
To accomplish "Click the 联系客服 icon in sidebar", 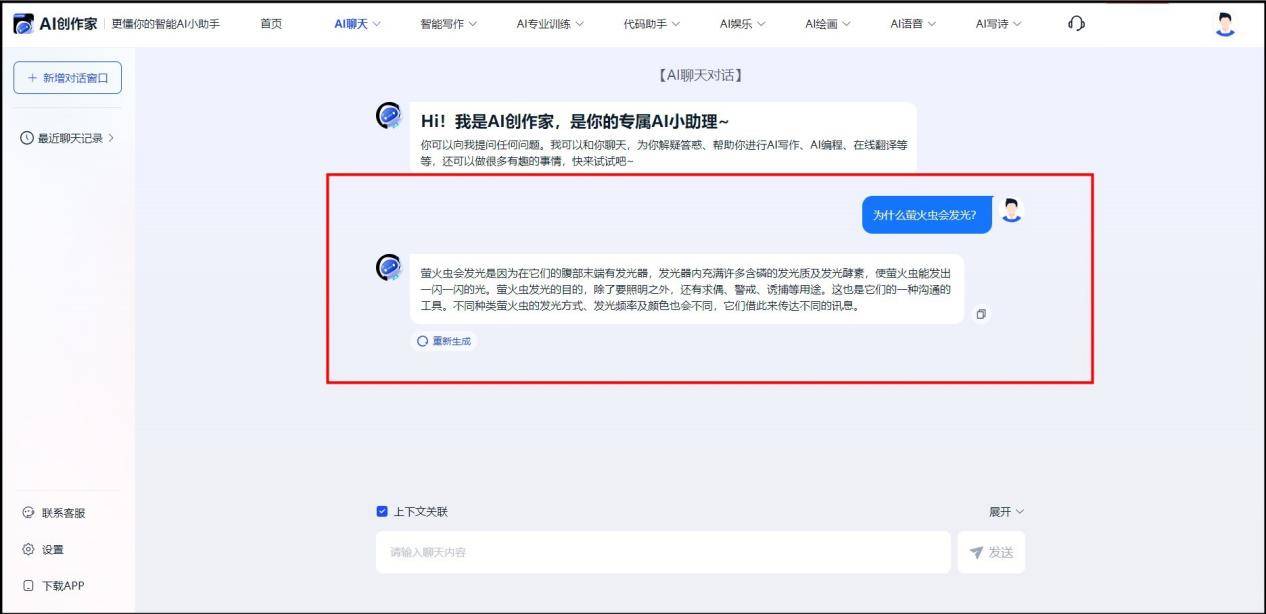I will click(x=28, y=513).
